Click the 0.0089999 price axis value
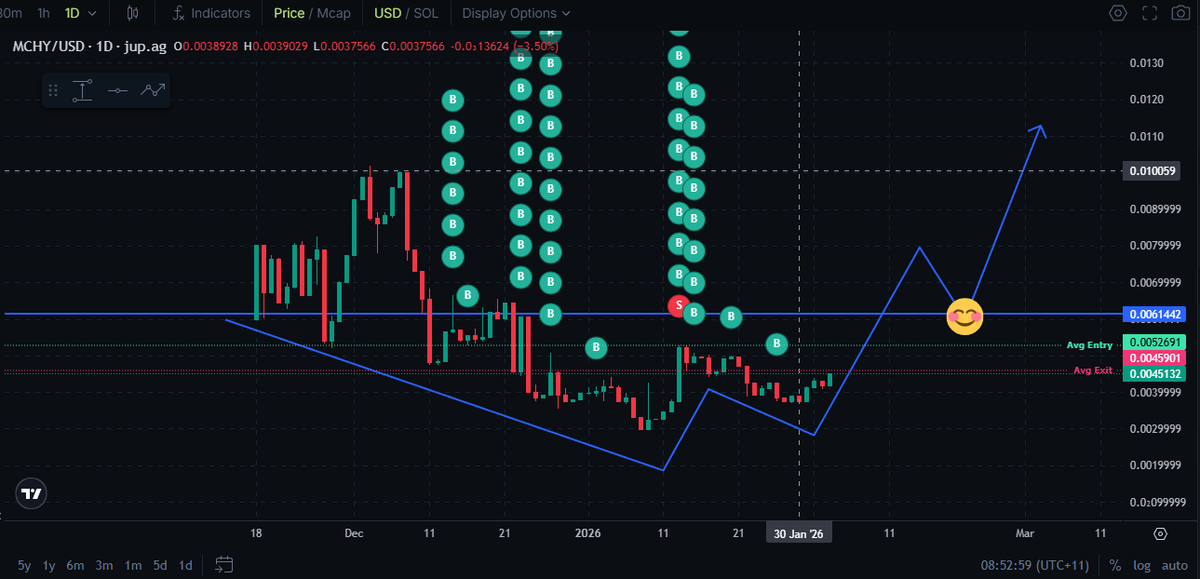This screenshot has width=1200, height=579. pyautogui.click(x=1153, y=209)
